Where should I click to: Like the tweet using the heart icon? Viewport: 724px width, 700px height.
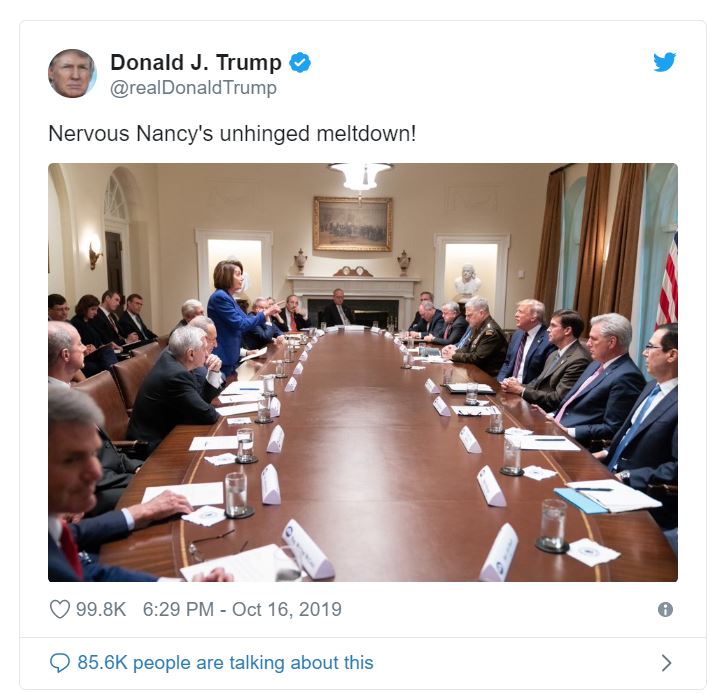60,609
